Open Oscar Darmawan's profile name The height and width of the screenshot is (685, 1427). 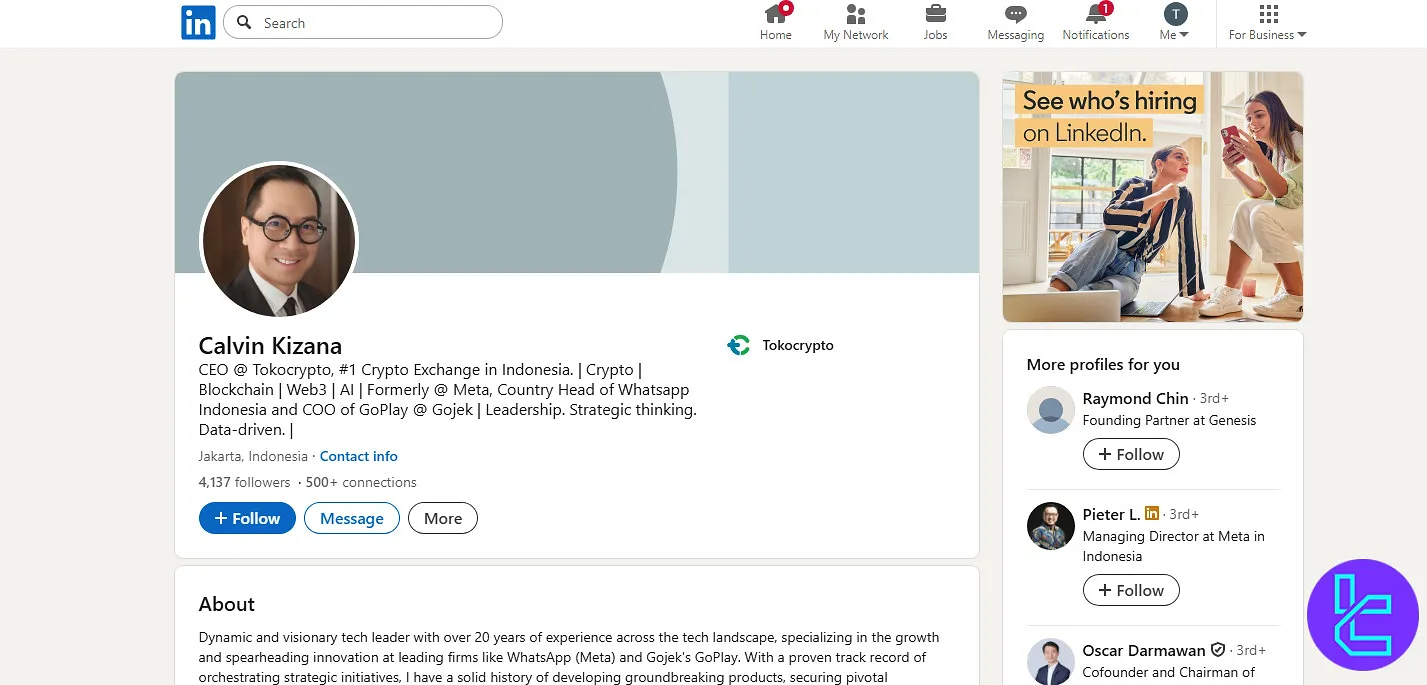pos(1144,650)
